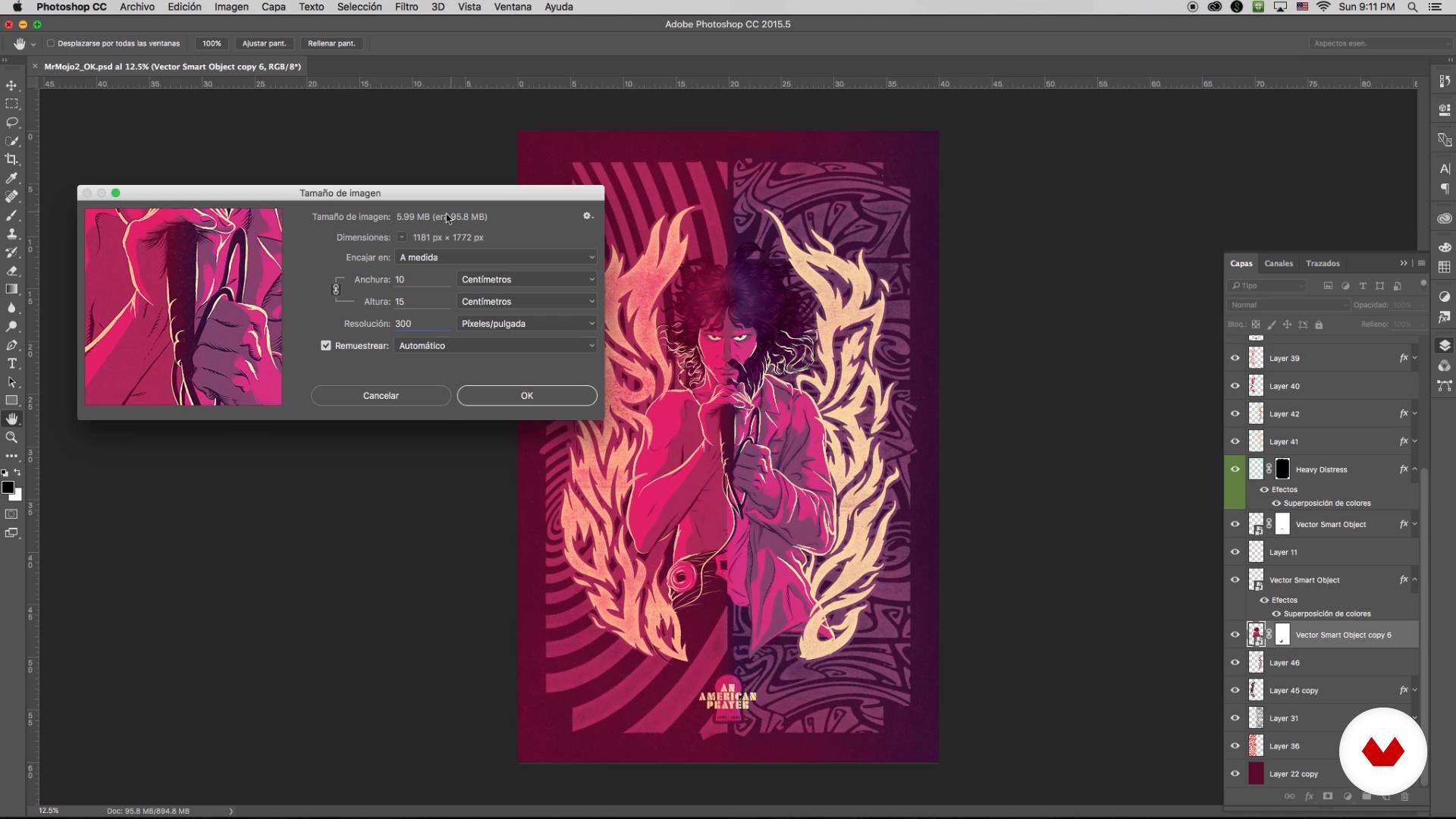The image size is (1456, 819).
Task: Select the Spot Healing Brush tool
Action: pos(11,196)
